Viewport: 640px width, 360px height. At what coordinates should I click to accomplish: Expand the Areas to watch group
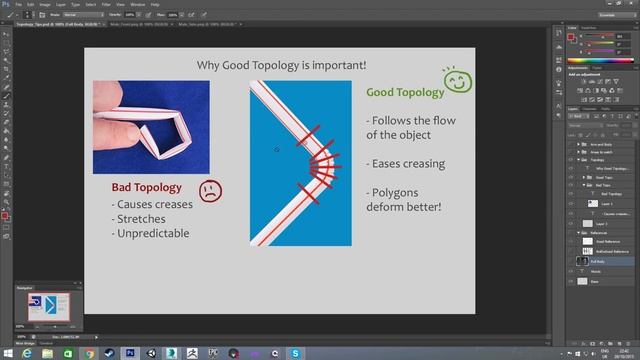click(578, 152)
